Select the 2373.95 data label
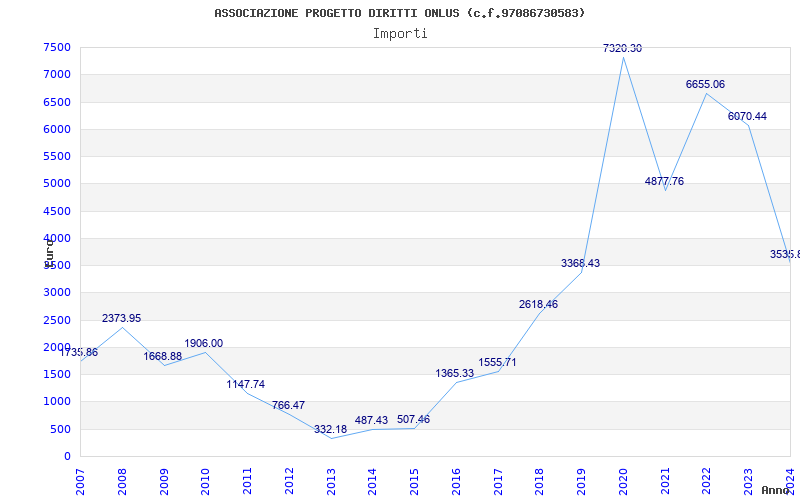Screen dimensions: 800x500 121,318
